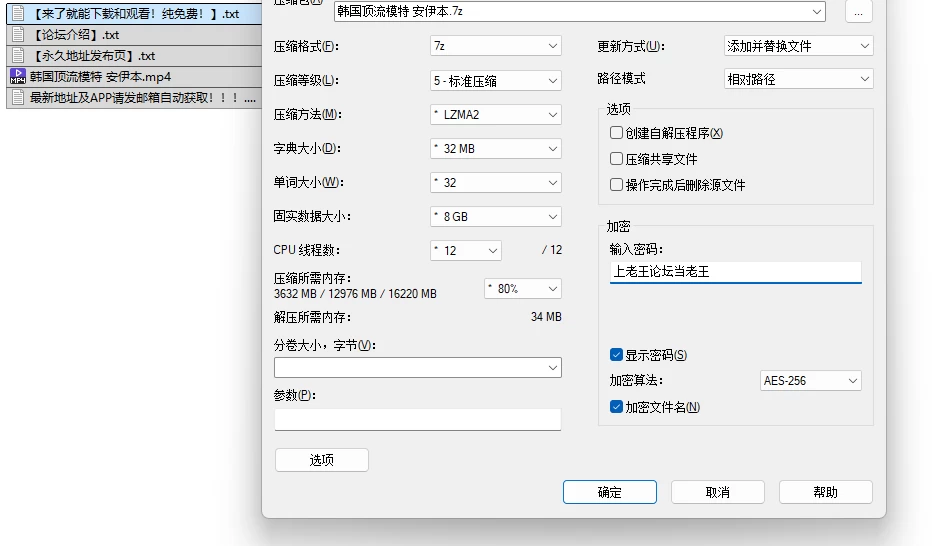
Task: Click the text file icon next to 【论坛介绍】.txt
Action: pyautogui.click(x=18, y=35)
